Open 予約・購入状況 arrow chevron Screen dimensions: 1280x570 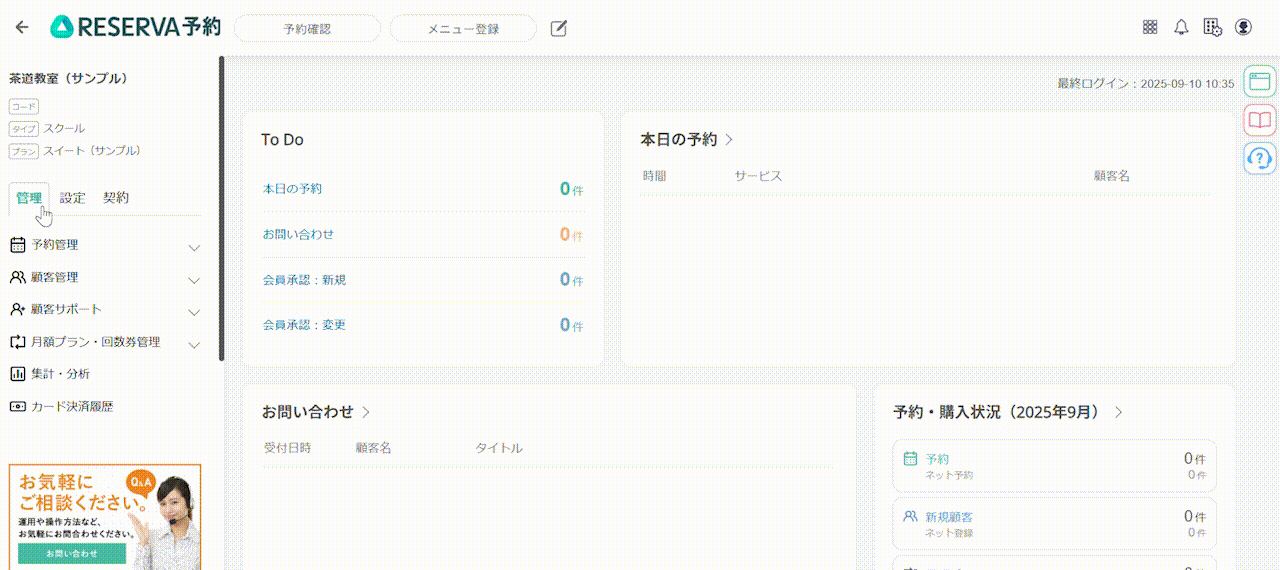click(1119, 412)
